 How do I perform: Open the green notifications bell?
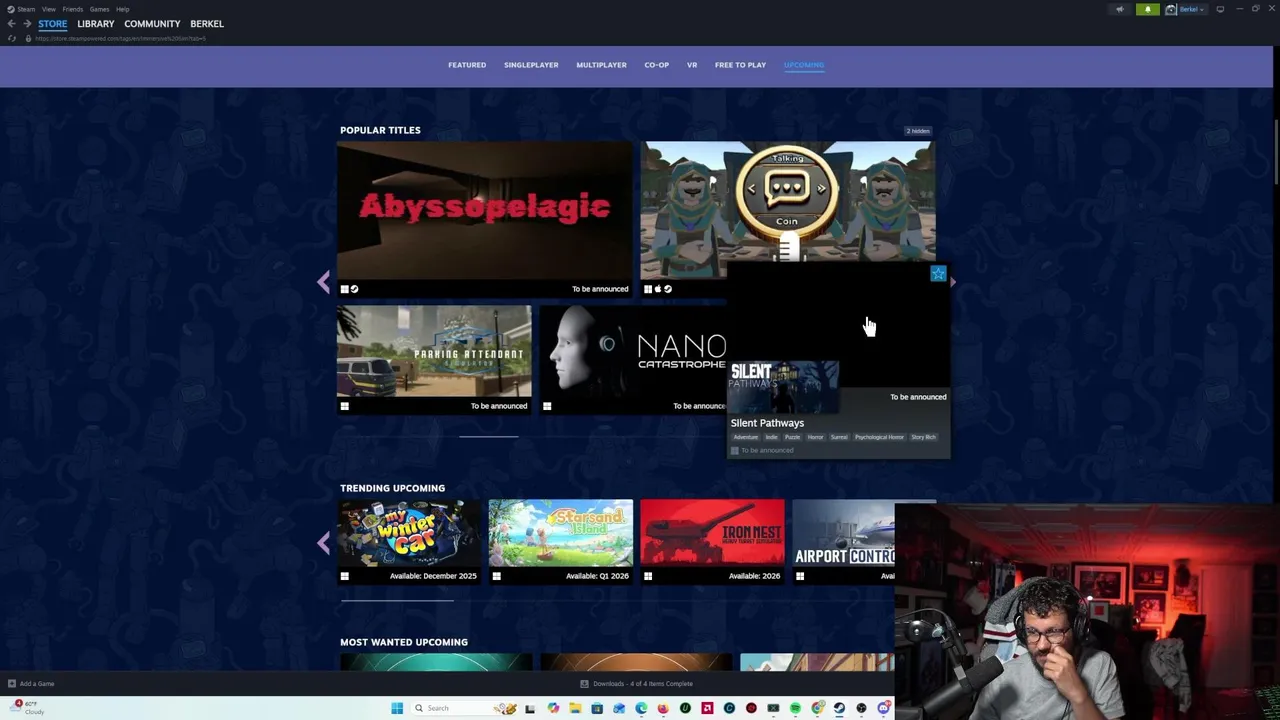coord(1148,9)
